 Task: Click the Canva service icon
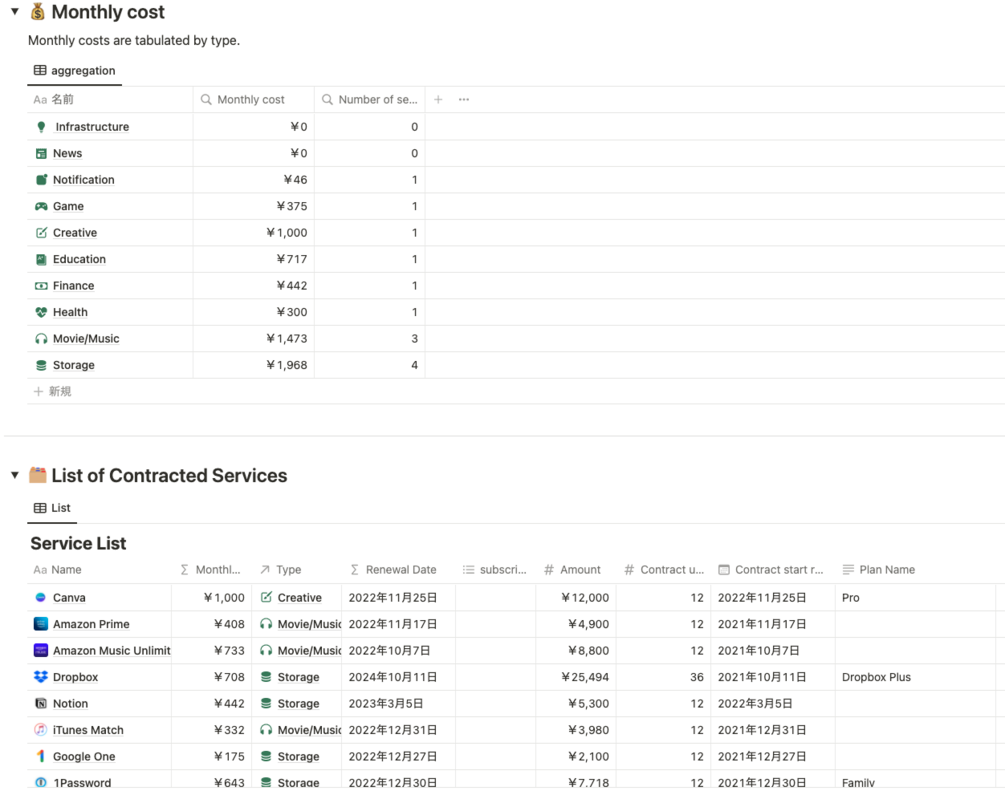coord(40,598)
